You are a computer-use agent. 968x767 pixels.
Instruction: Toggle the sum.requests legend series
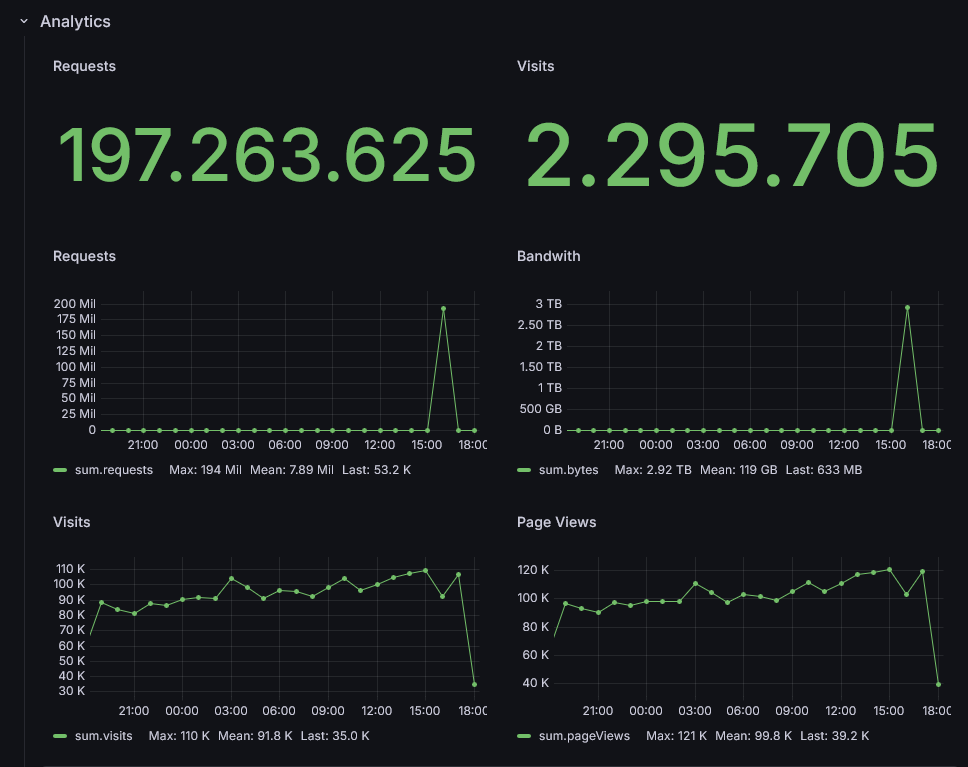114,470
